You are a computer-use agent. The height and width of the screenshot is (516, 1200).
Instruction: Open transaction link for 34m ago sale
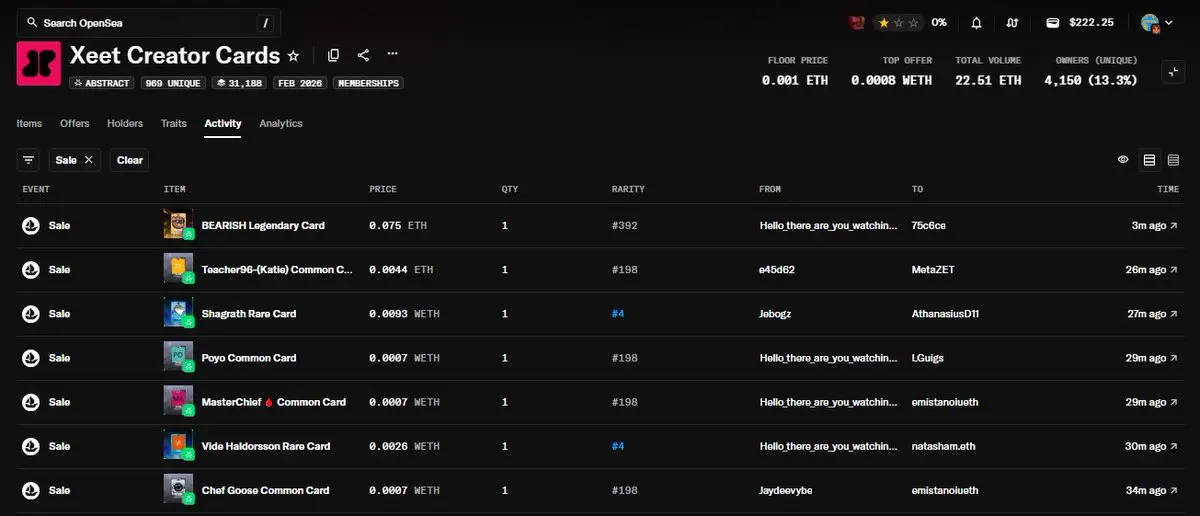tap(1175, 490)
